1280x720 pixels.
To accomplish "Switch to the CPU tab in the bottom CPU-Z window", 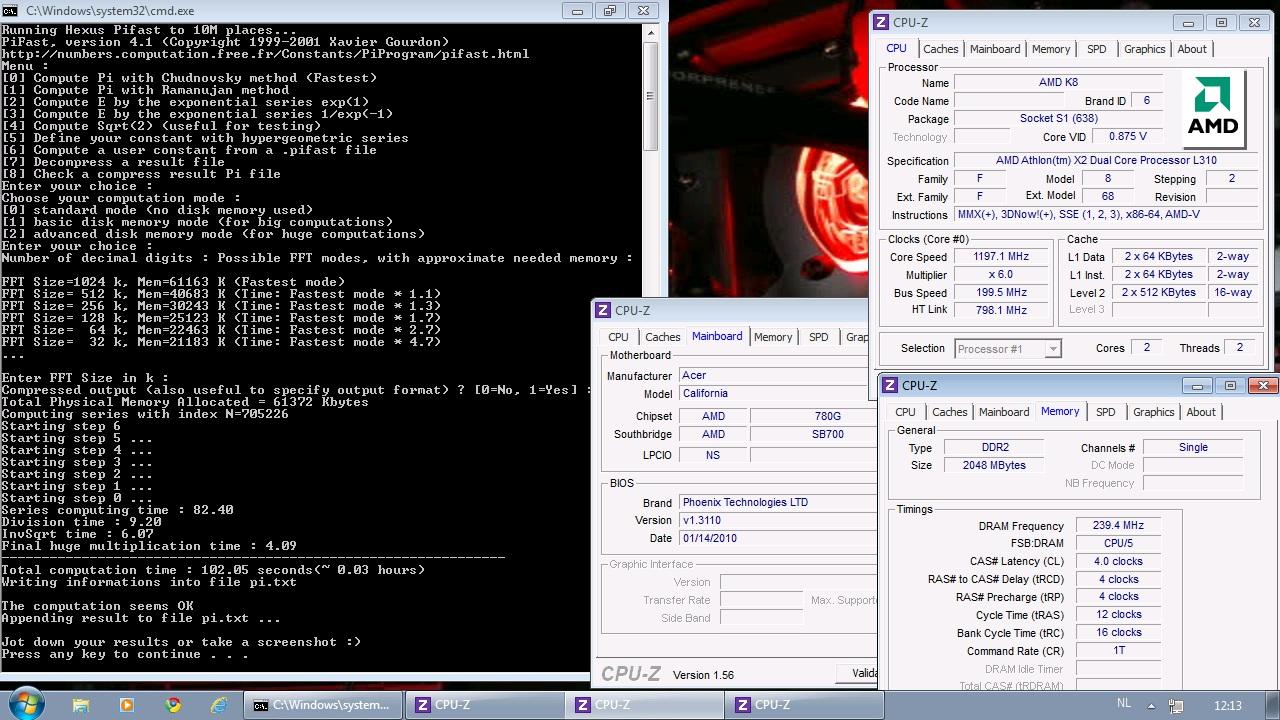I will click(x=906, y=412).
